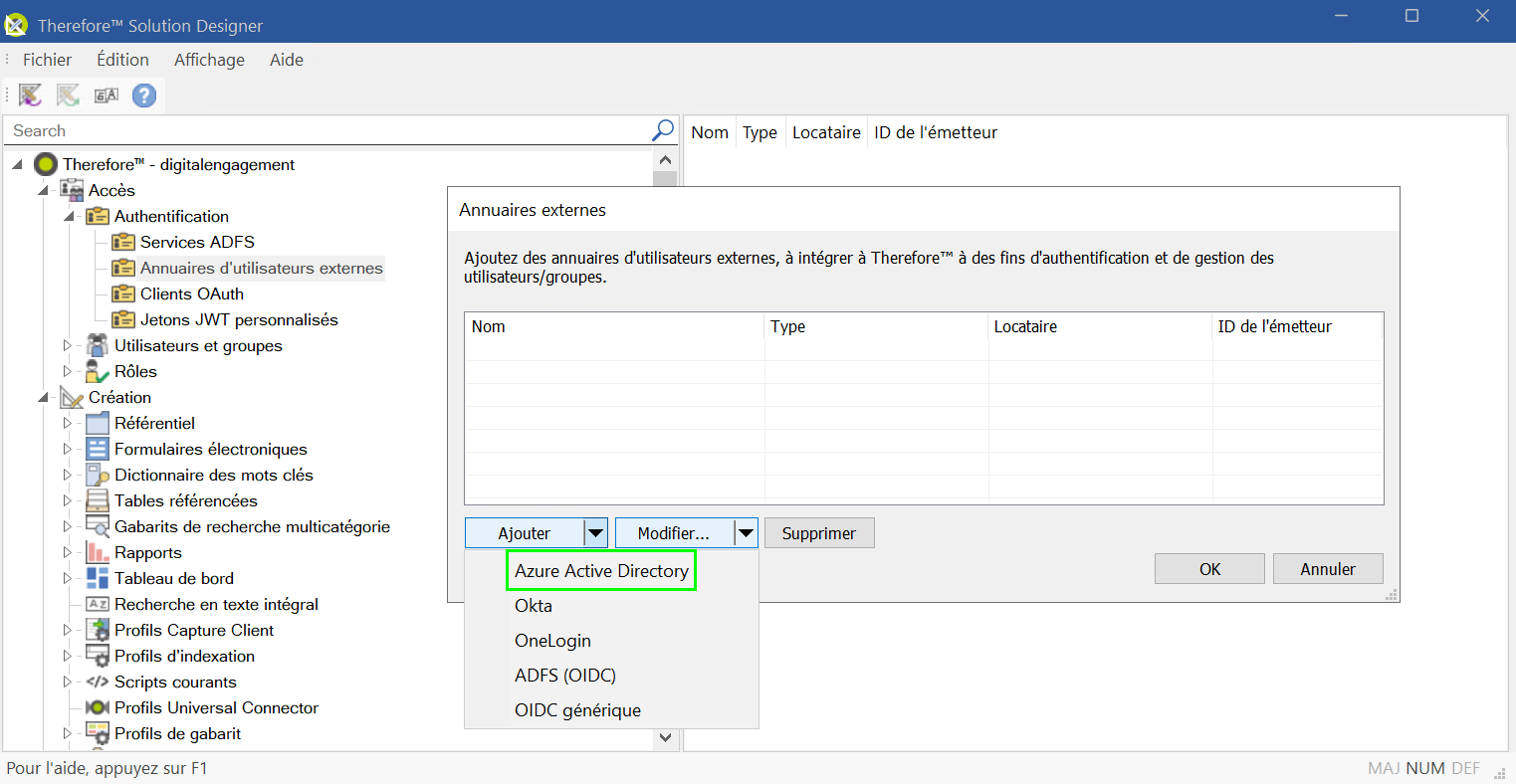The image size is (1516, 784).
Task: Click the first design-mode toolbar icon
Action: click(29, 95)
